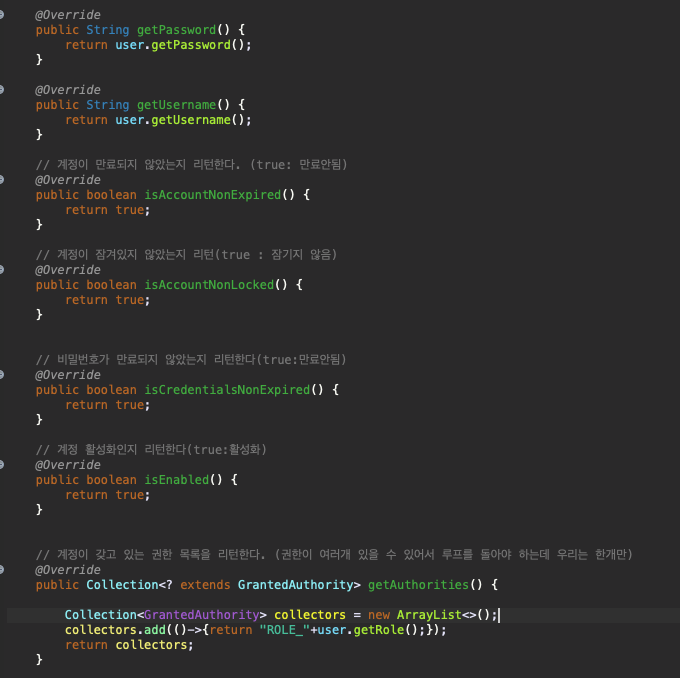The width and height of the screenshot is (680, 678).
Task: Click 'return true;' inside isCredentialsNonExpired
Action: (x=108, y=405)
